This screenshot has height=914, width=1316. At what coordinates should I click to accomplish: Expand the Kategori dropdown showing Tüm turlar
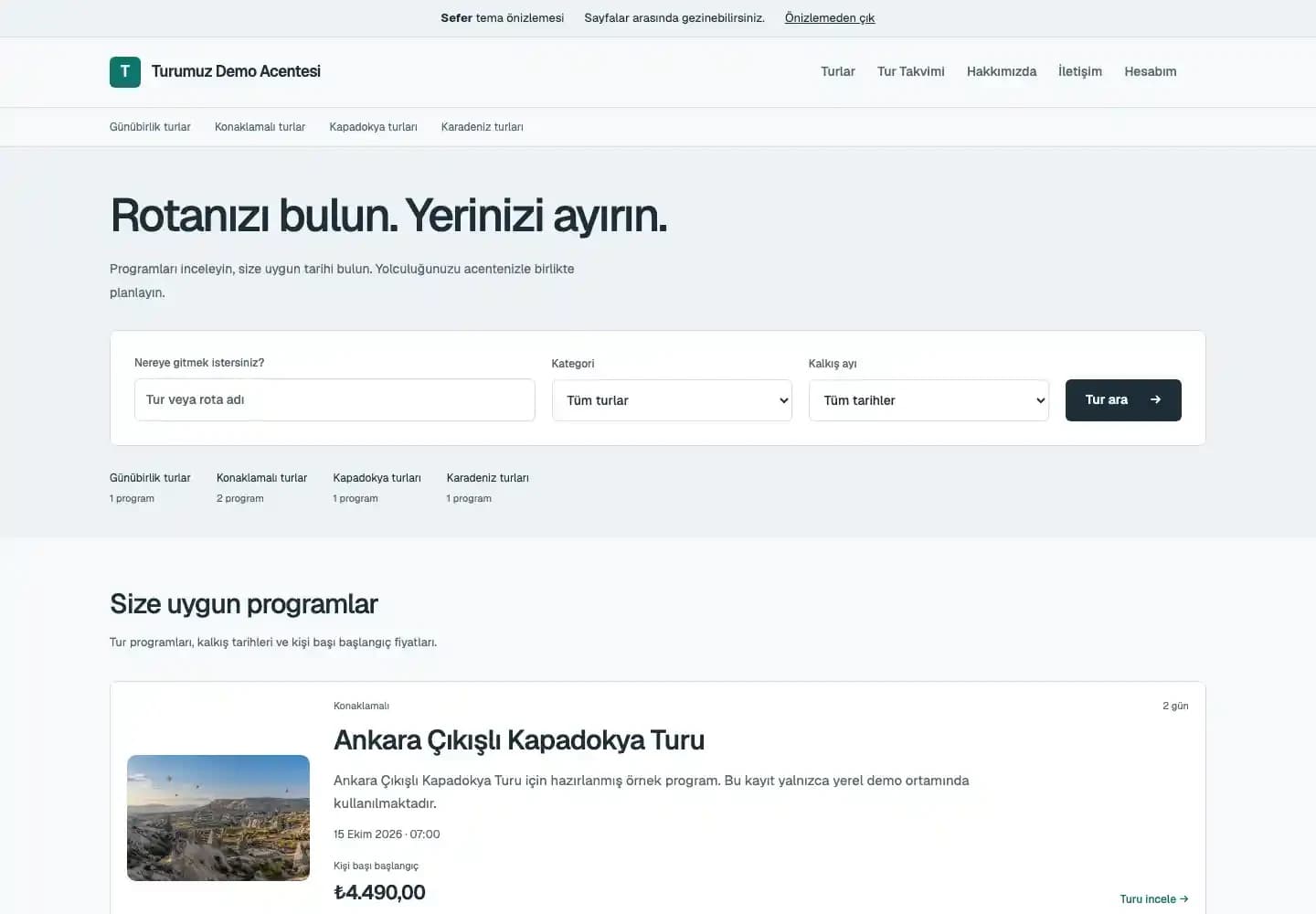672,400
